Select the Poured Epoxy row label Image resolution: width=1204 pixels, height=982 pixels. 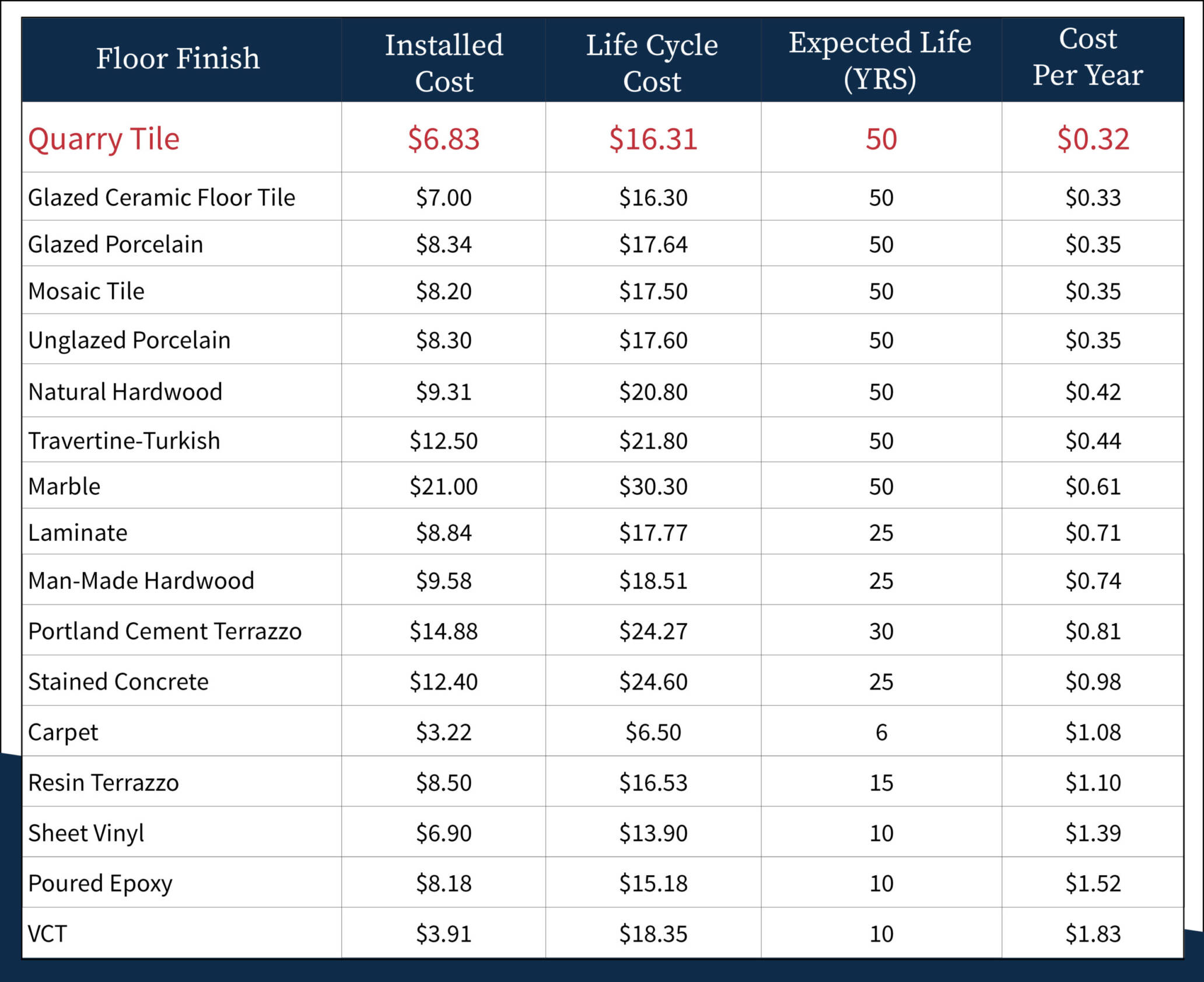click(100, 883)
